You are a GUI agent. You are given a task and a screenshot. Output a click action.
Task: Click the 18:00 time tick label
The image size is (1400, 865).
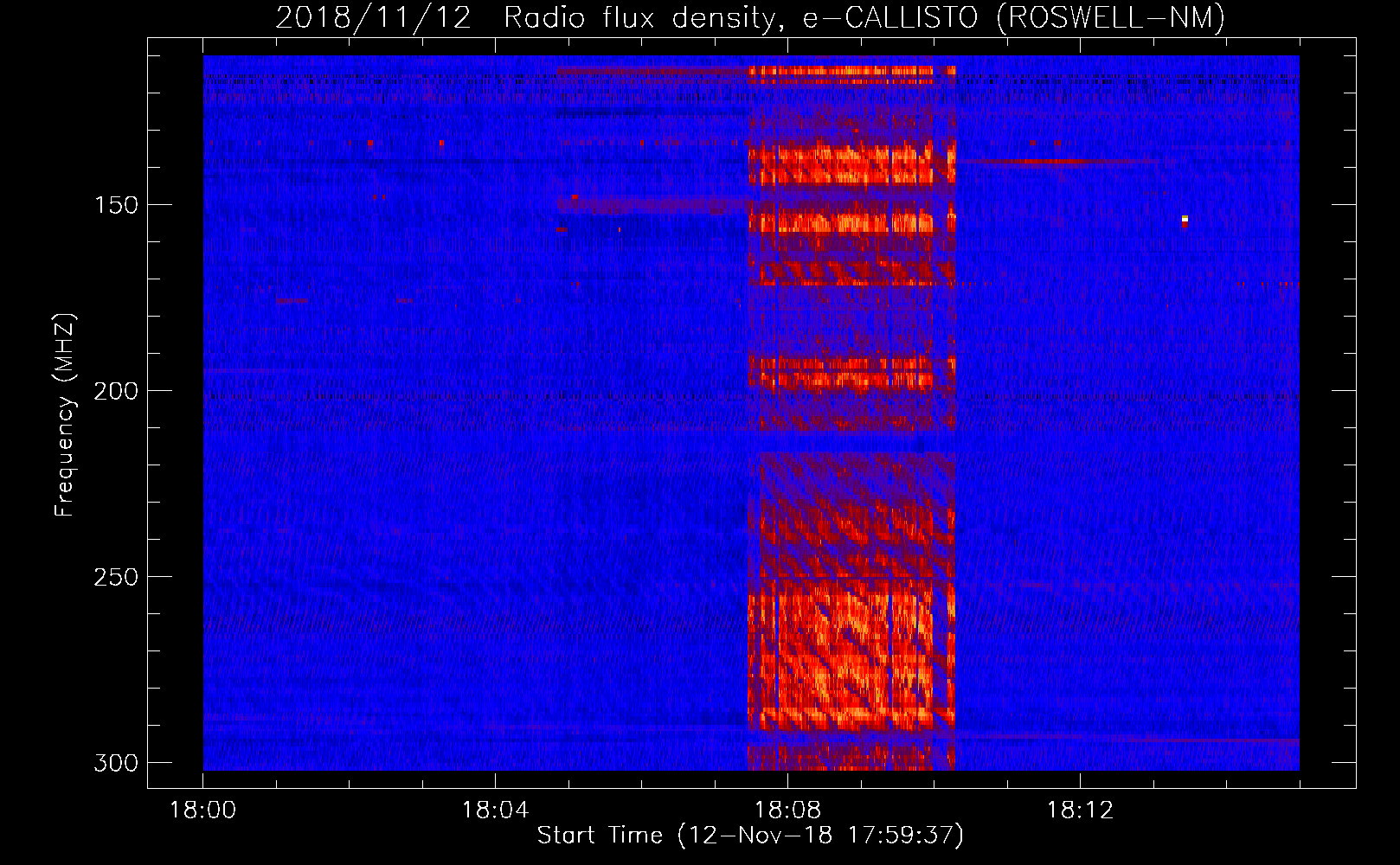(x=203, y=811)
